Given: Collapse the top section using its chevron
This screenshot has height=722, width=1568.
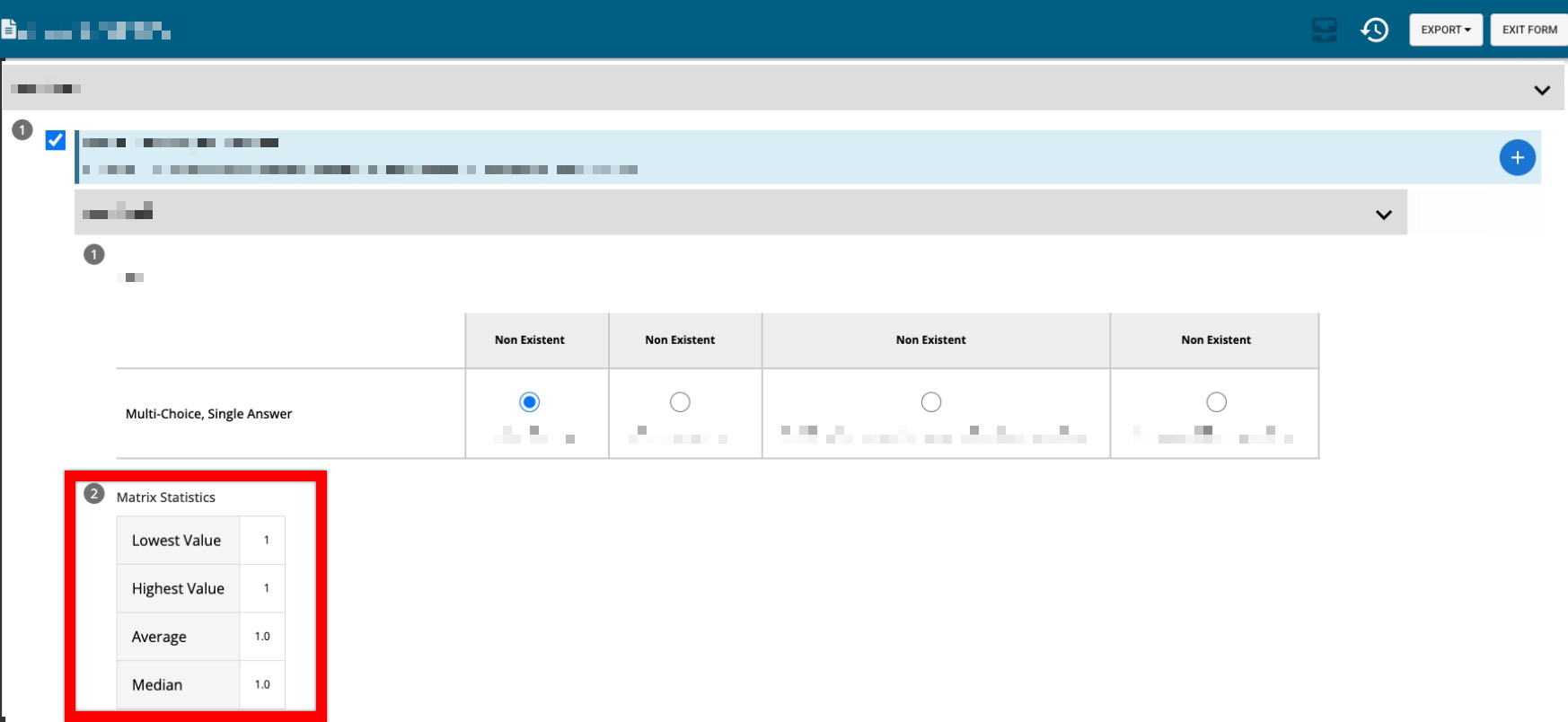Looking at the screenshot, I should [x=1542, y=90].
